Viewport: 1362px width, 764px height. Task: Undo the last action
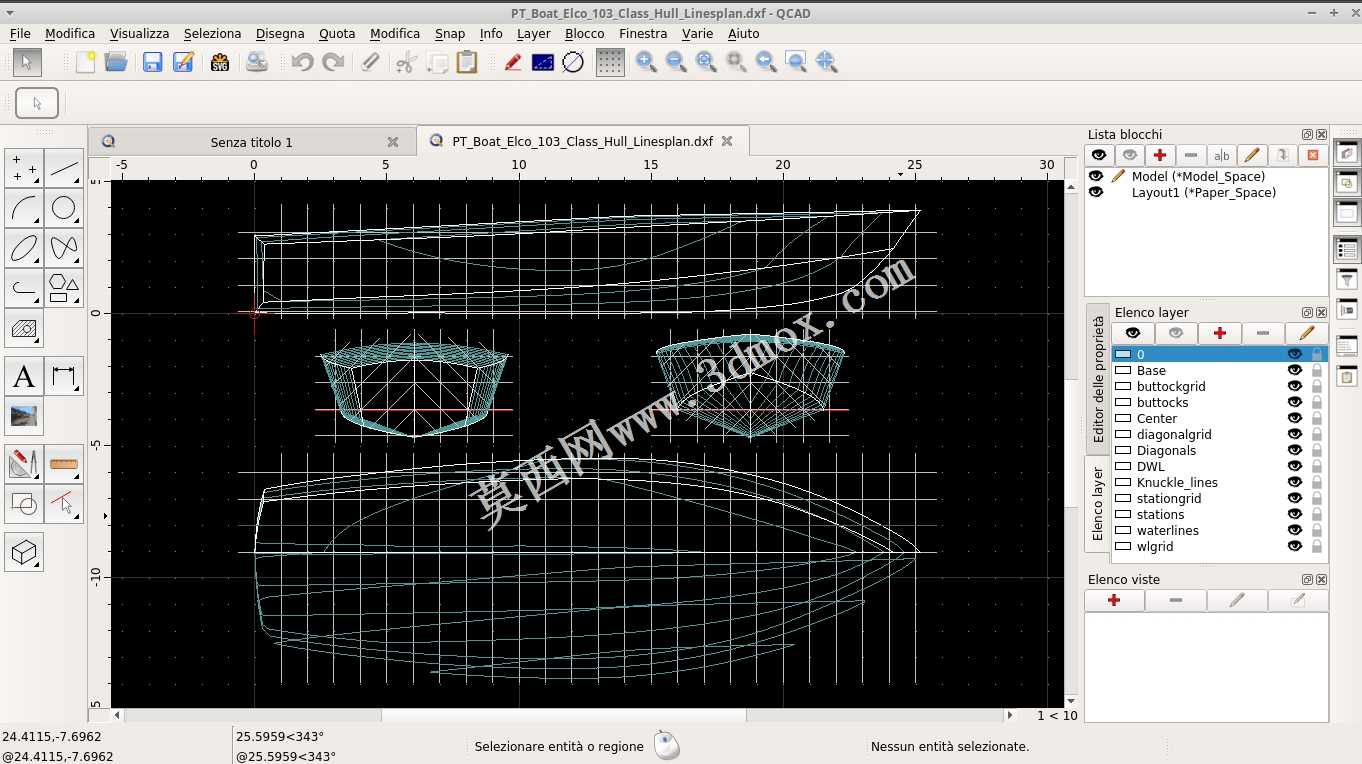[x=302, y=62]
